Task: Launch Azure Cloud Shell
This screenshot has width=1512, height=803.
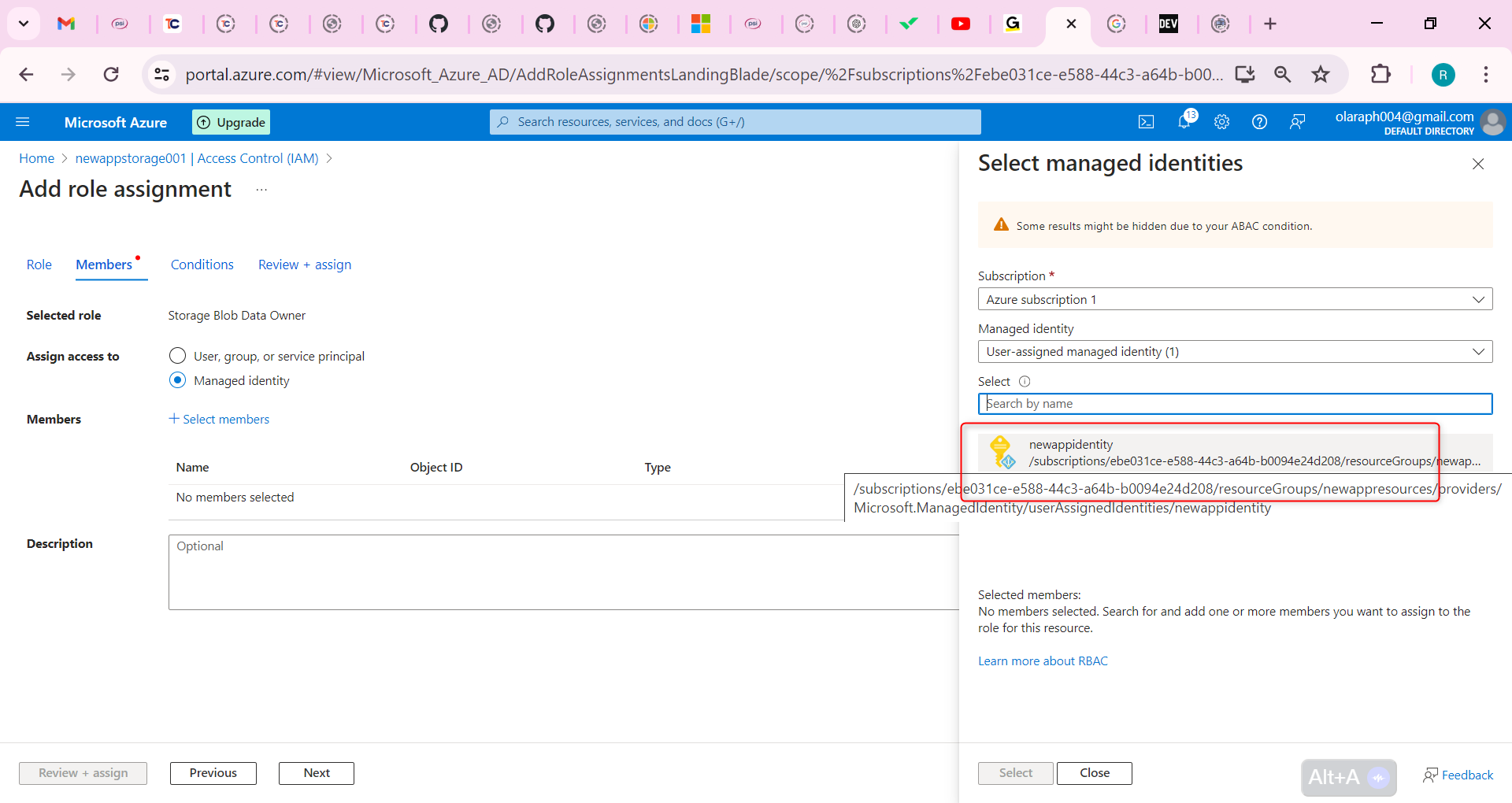Action: pyautogui.click(x=1147, y=122)
